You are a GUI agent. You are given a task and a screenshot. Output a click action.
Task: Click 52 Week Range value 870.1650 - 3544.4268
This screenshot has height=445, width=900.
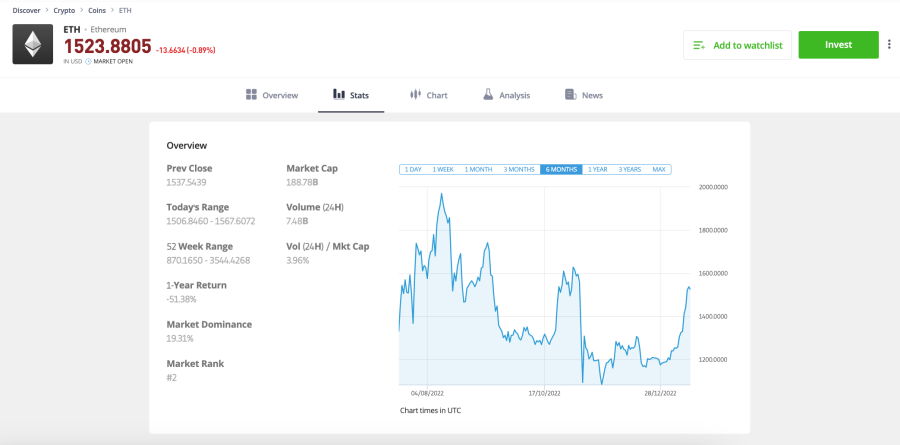point(208,260)
